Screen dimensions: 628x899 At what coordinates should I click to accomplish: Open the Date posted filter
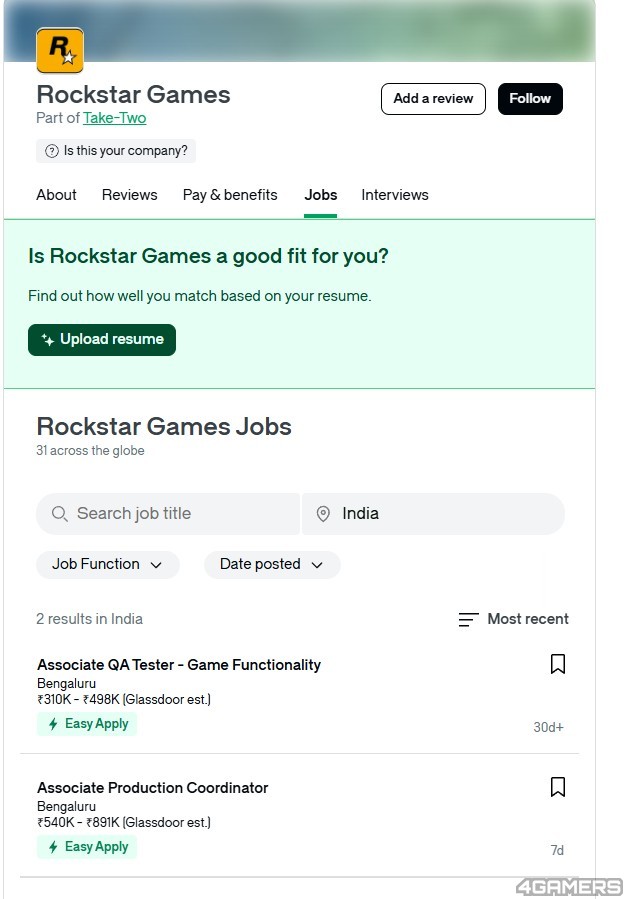click(x=272, y=565)
